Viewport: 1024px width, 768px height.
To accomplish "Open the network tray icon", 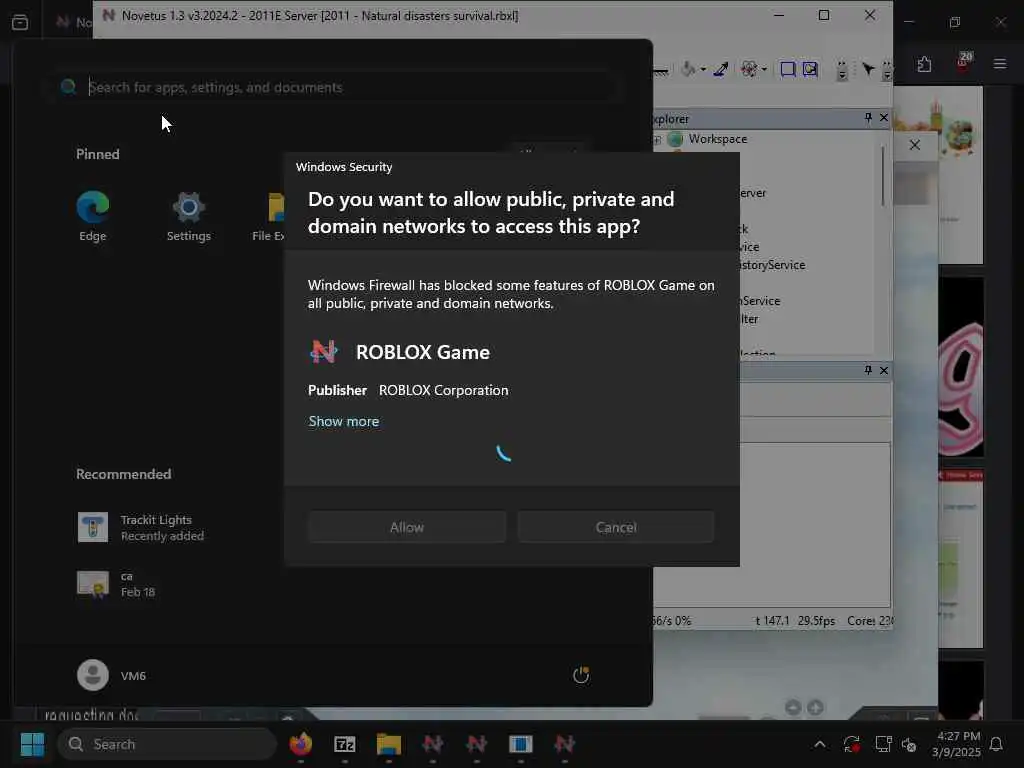I will [x=884, y=744].
